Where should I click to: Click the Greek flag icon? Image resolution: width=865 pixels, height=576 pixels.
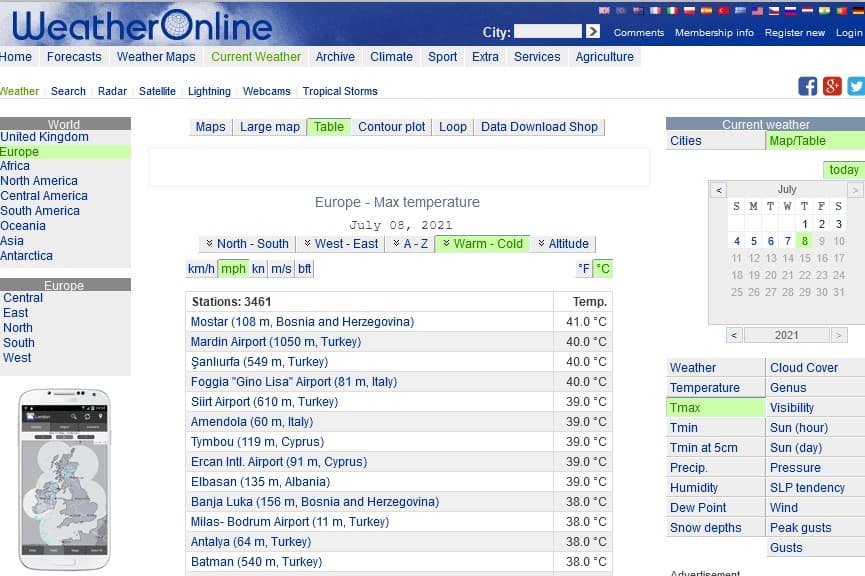740,10
